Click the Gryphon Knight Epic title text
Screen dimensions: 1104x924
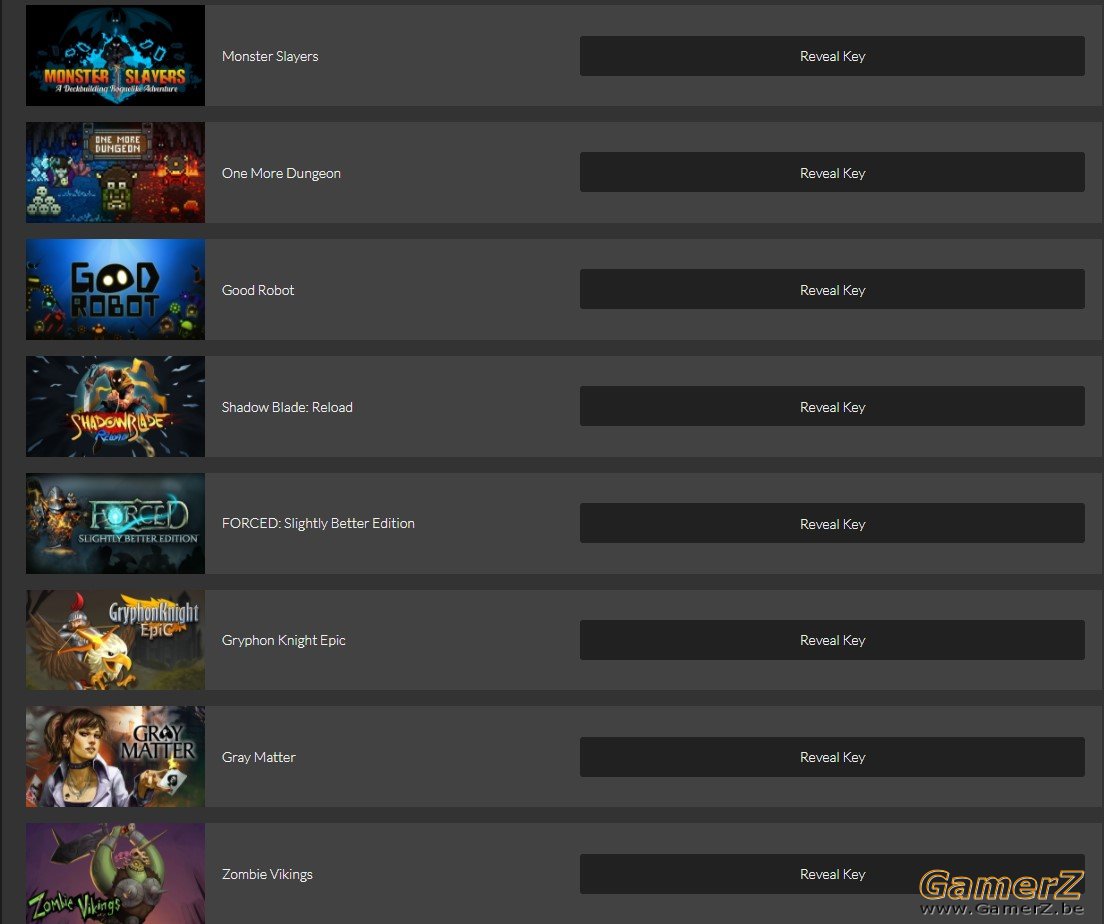[x=283, y=640]
